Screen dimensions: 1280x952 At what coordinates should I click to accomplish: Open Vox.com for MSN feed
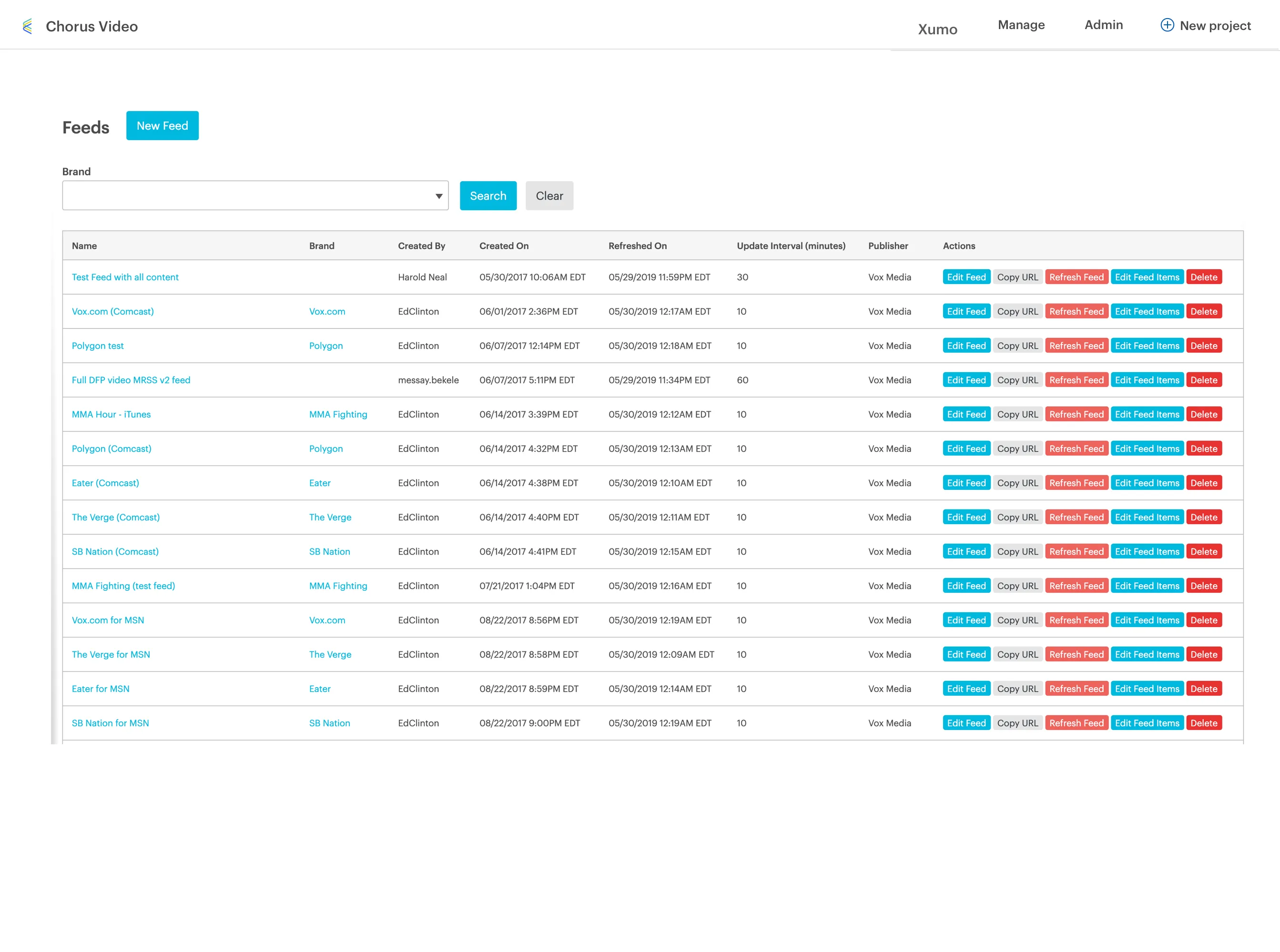click(x=108, y=620)
